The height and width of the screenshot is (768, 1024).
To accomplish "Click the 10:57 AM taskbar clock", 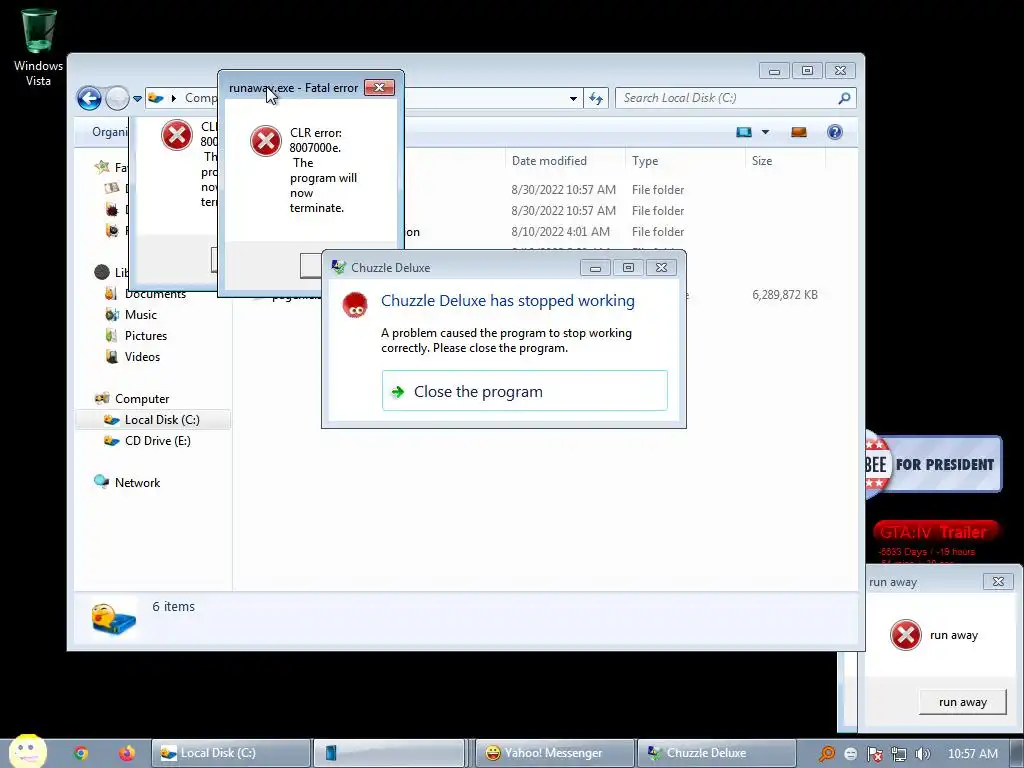I will coord(972,754).
